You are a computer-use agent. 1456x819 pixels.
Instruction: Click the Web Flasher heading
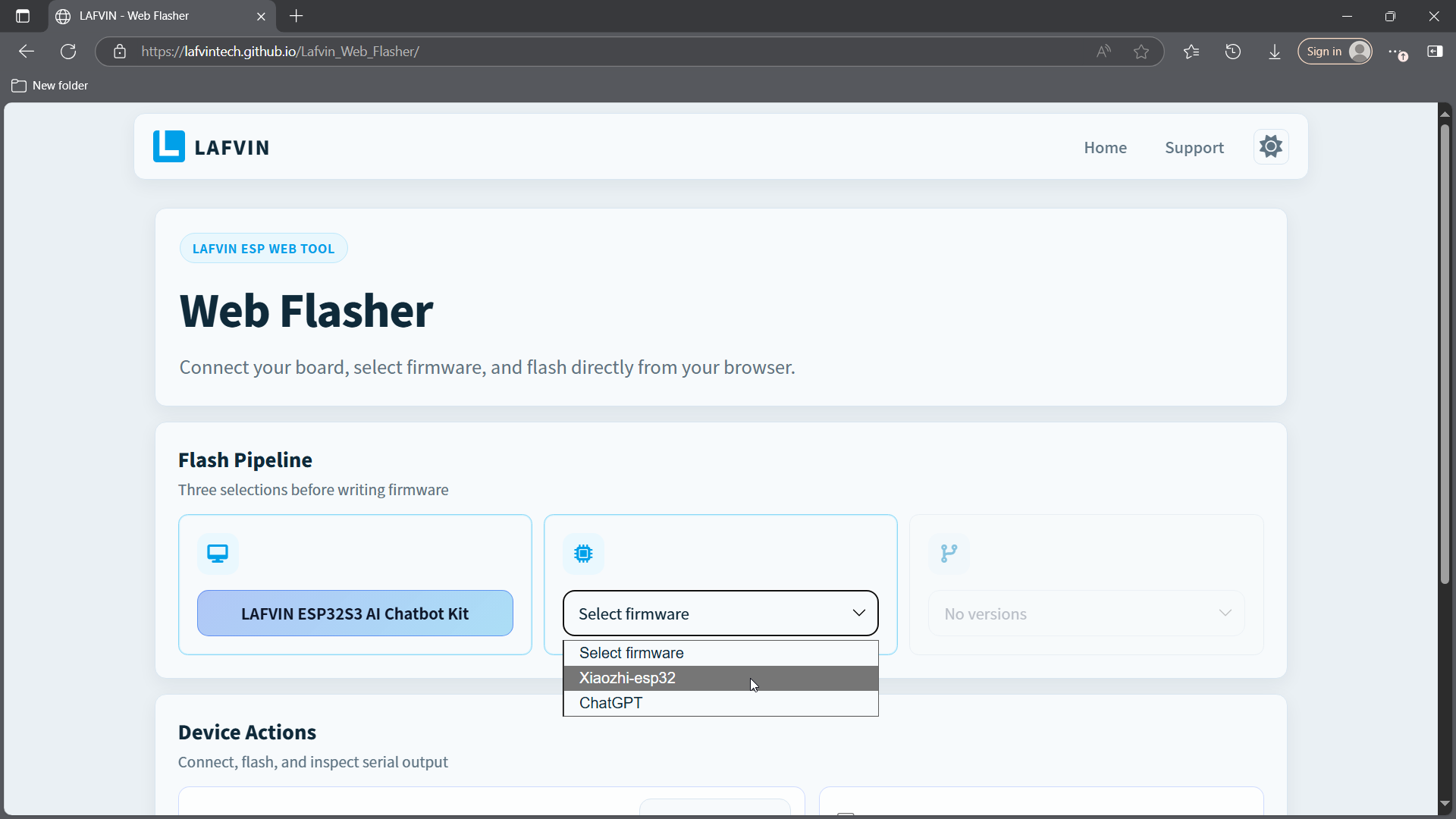(x=306, y=311)
